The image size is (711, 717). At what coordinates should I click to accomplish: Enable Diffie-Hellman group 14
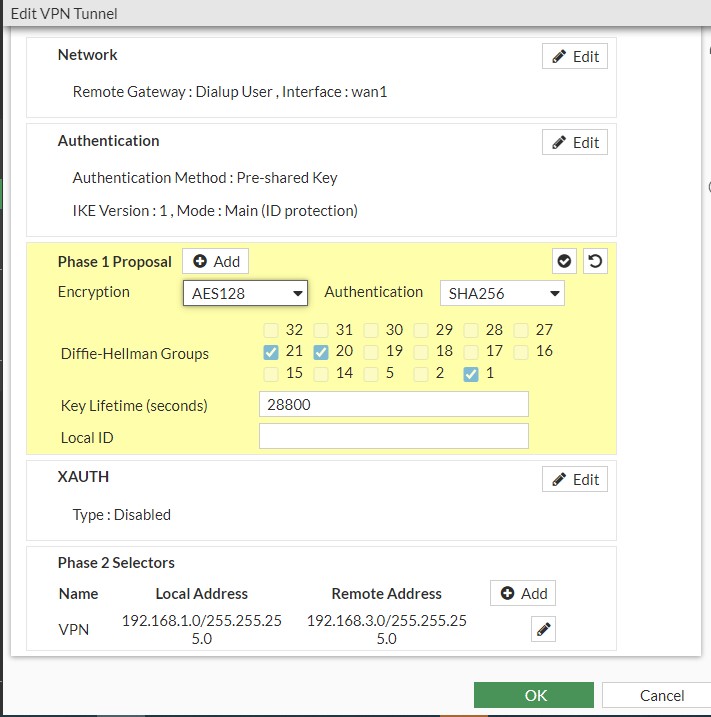pyautogui.click(x=321, y=374)
